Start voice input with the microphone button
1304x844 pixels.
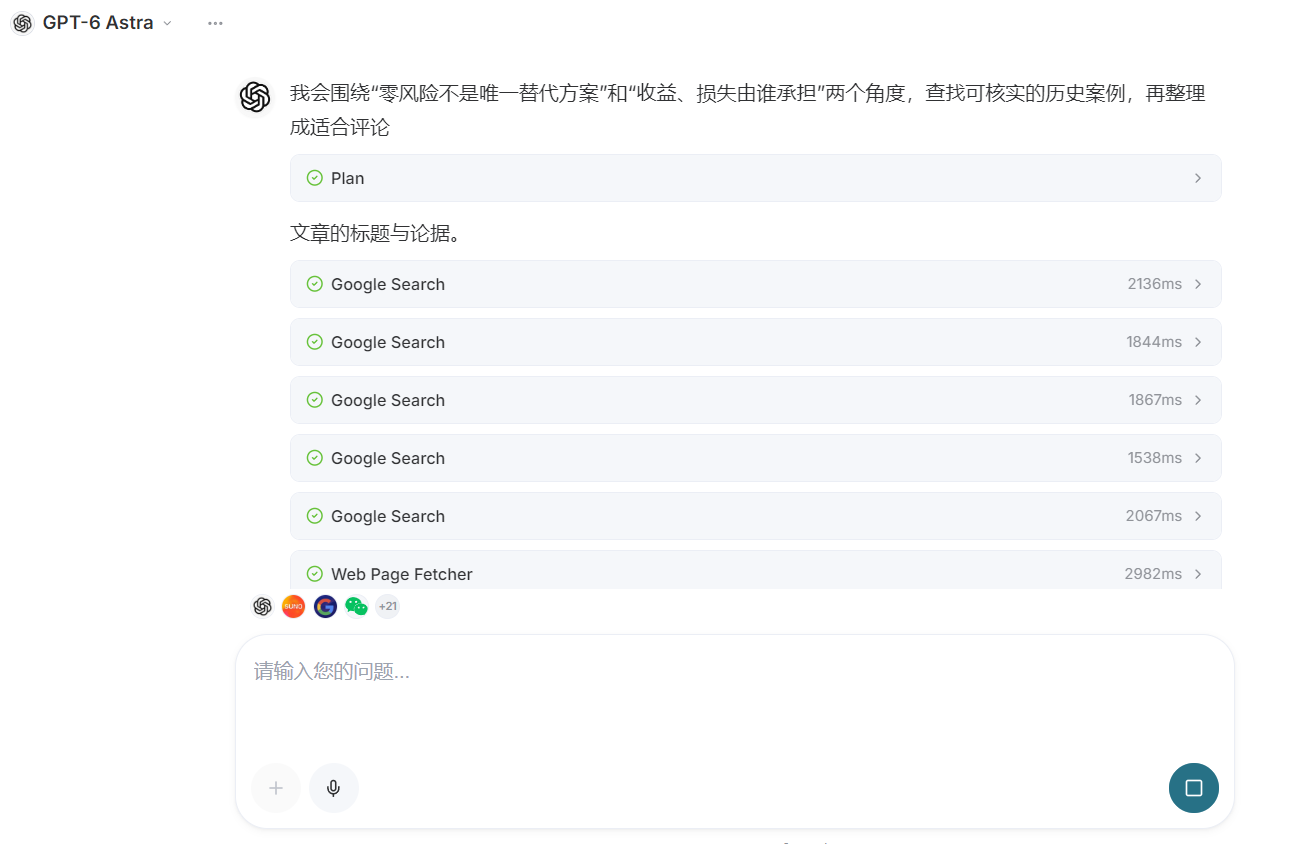334,788
